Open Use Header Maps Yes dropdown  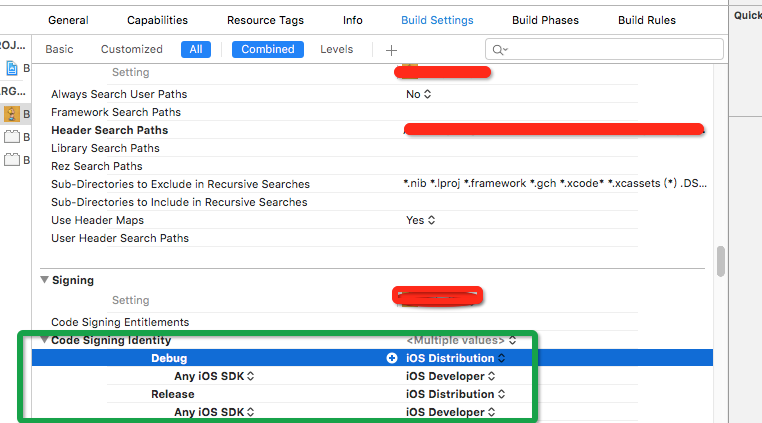[x=420, y=220]
